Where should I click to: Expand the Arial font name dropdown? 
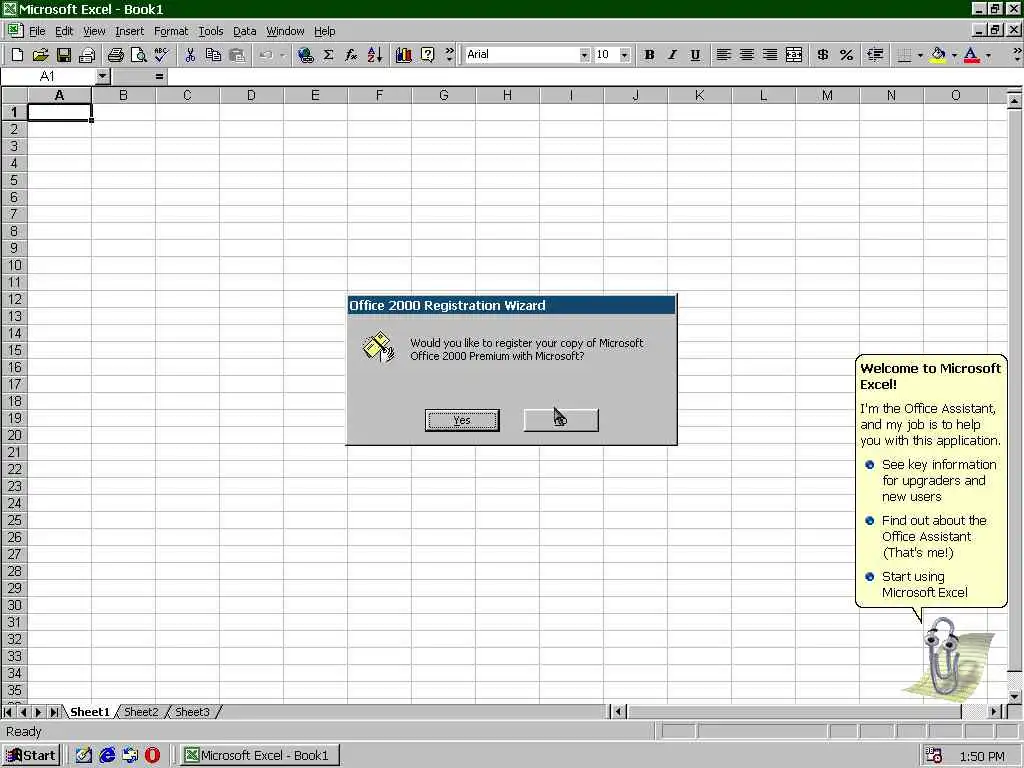point(584,56)
